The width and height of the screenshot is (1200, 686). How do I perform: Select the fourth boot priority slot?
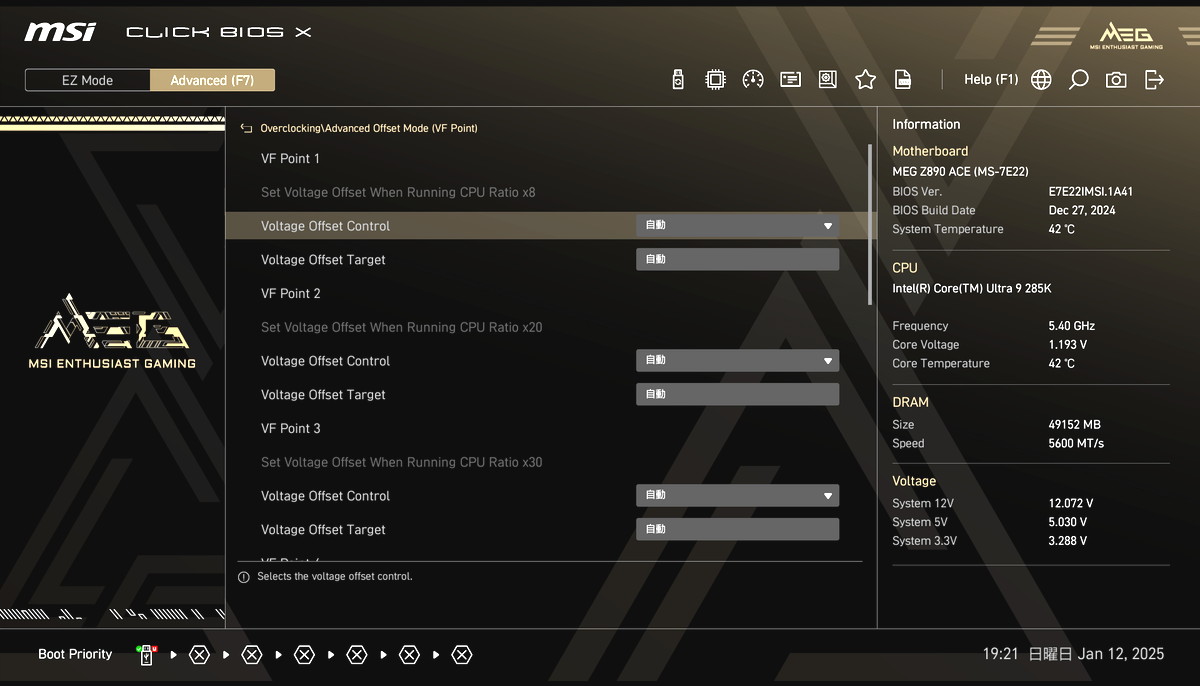(304, 655)
